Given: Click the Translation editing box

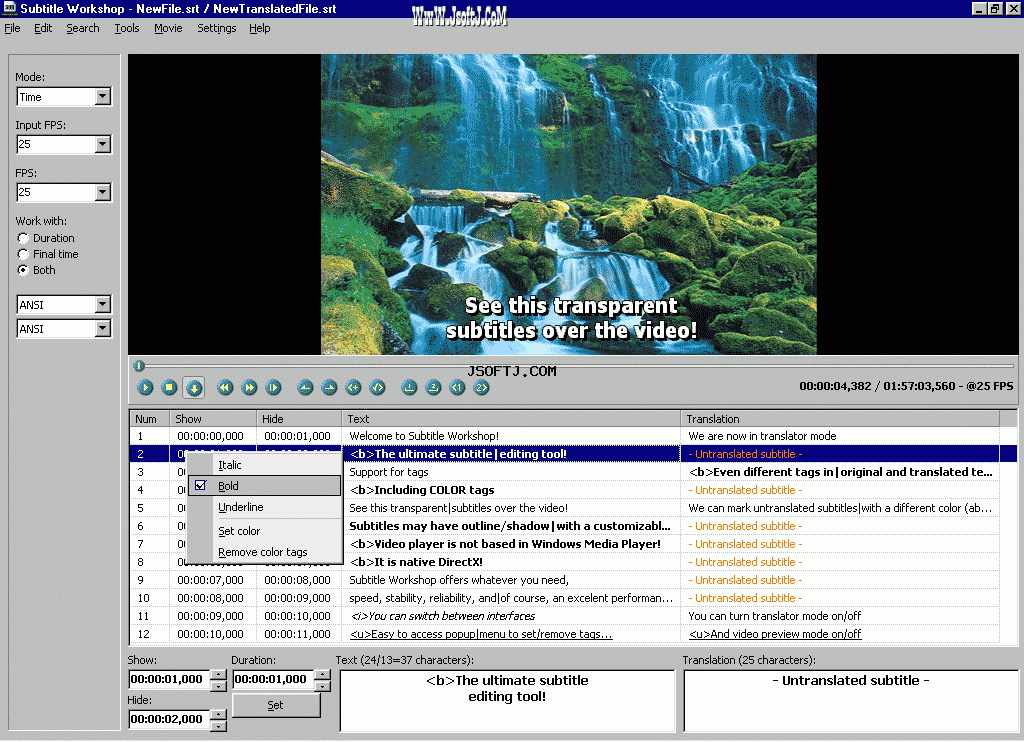Looking at the screenshot, I should 851,701.
